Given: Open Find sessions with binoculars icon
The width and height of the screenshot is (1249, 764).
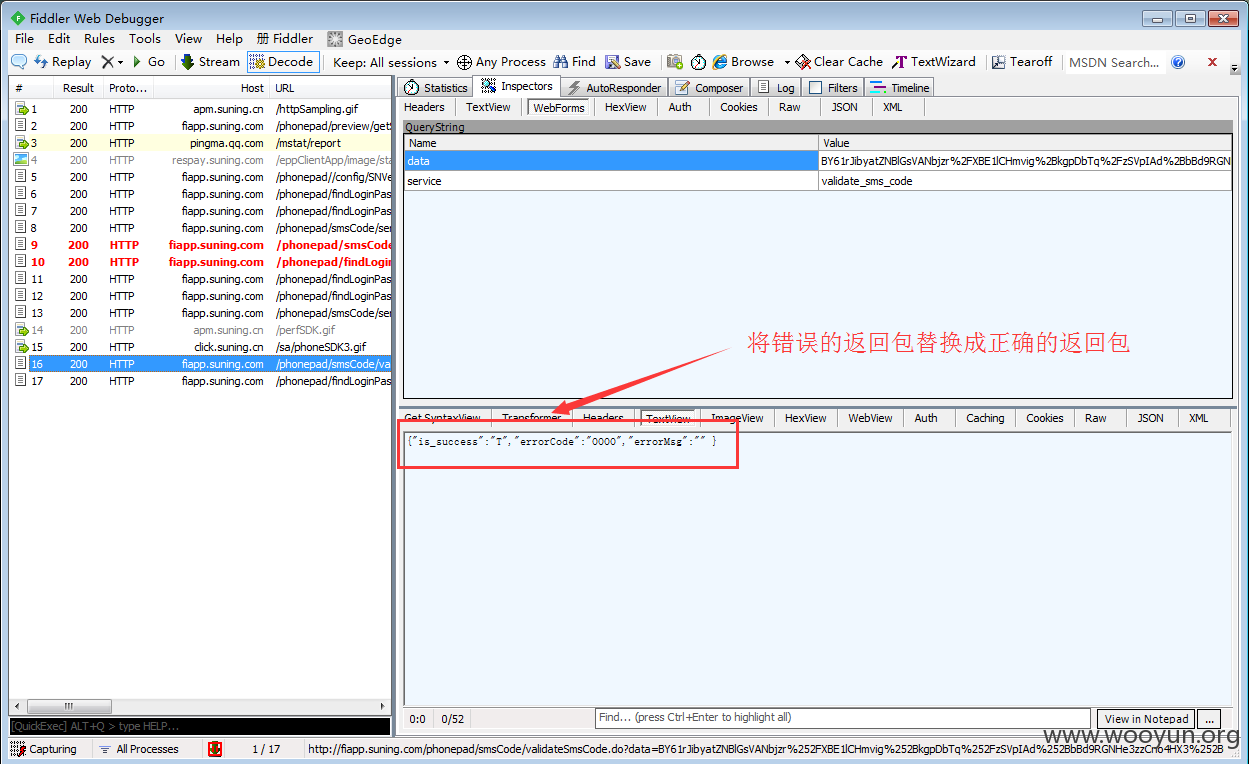Looking at the screenshot, I should 574,62.
